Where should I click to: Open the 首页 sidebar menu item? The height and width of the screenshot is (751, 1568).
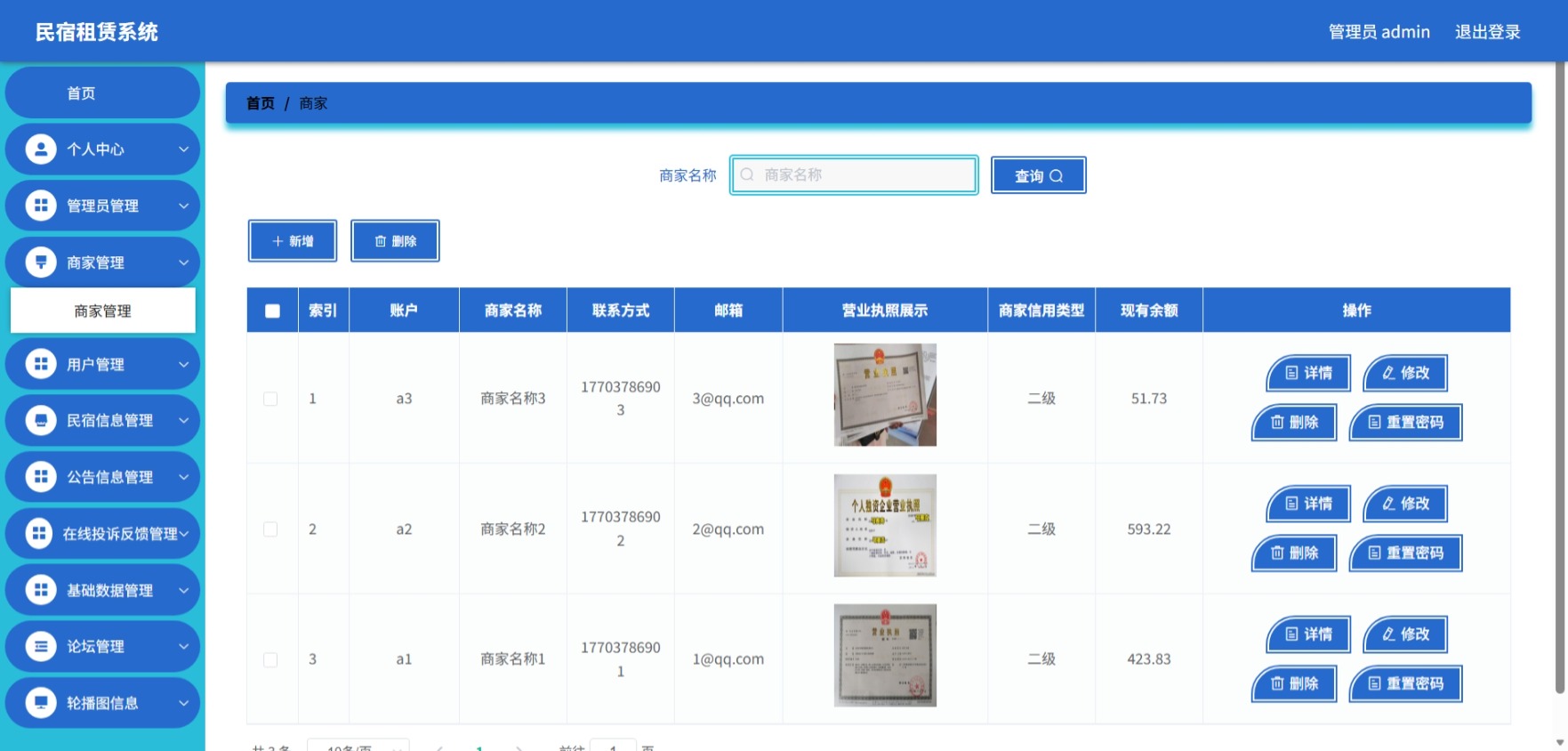[x=102, y=93]
